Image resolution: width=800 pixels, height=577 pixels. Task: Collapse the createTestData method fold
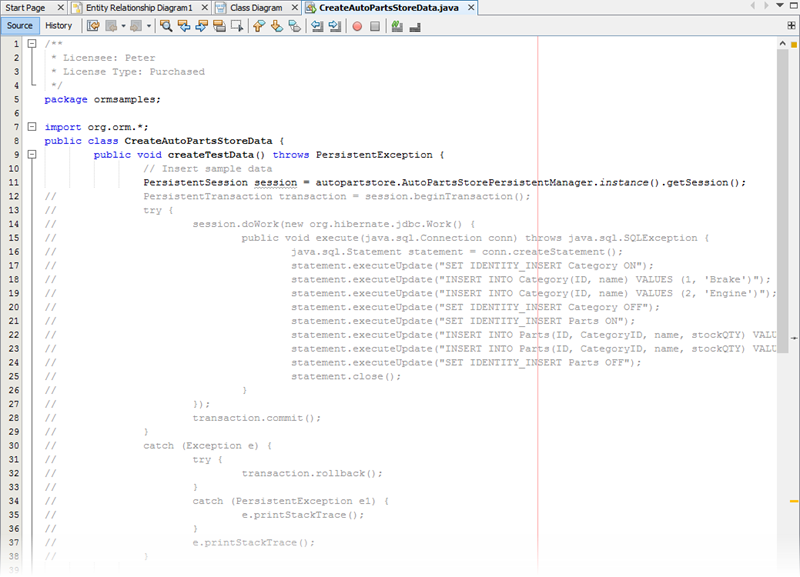[32, 155]
